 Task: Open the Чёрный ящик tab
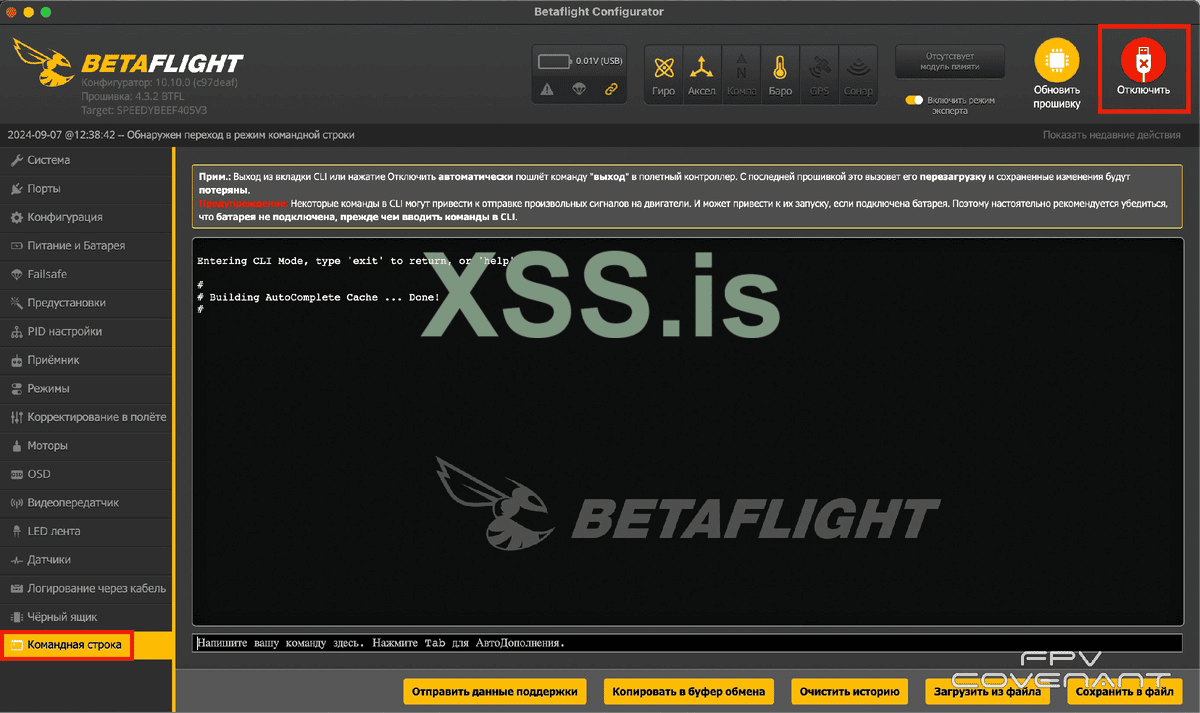coord(87,617)
